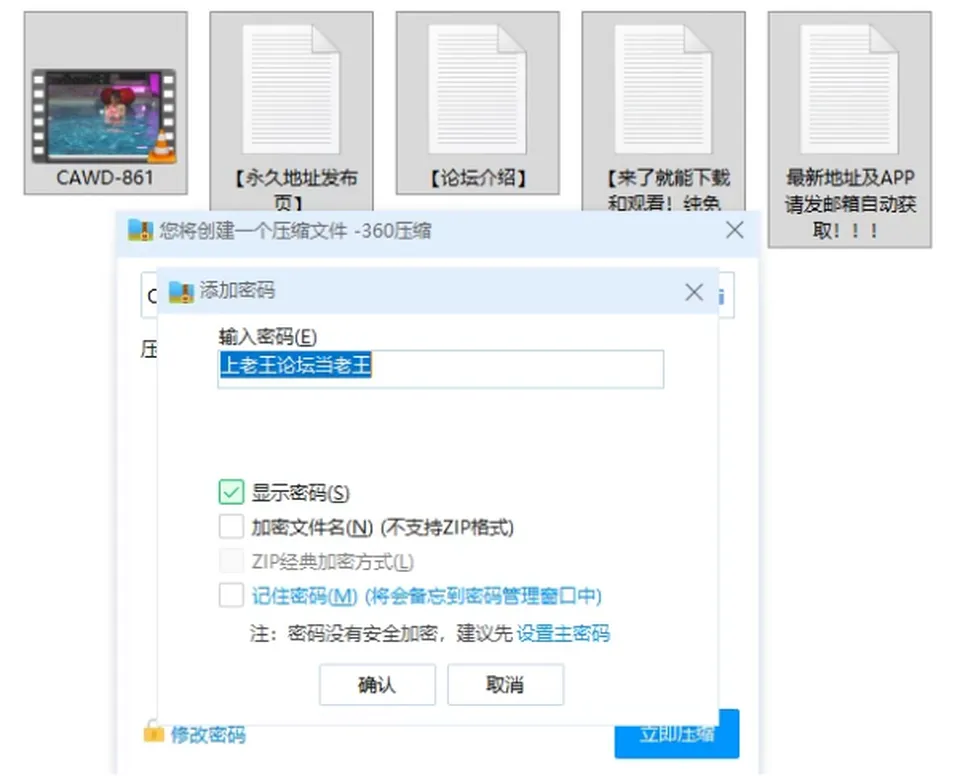This screenshot has width=960, height=776.
Task: Close the 您将创建一个压缩文件 window
Action: click(735, 230)
